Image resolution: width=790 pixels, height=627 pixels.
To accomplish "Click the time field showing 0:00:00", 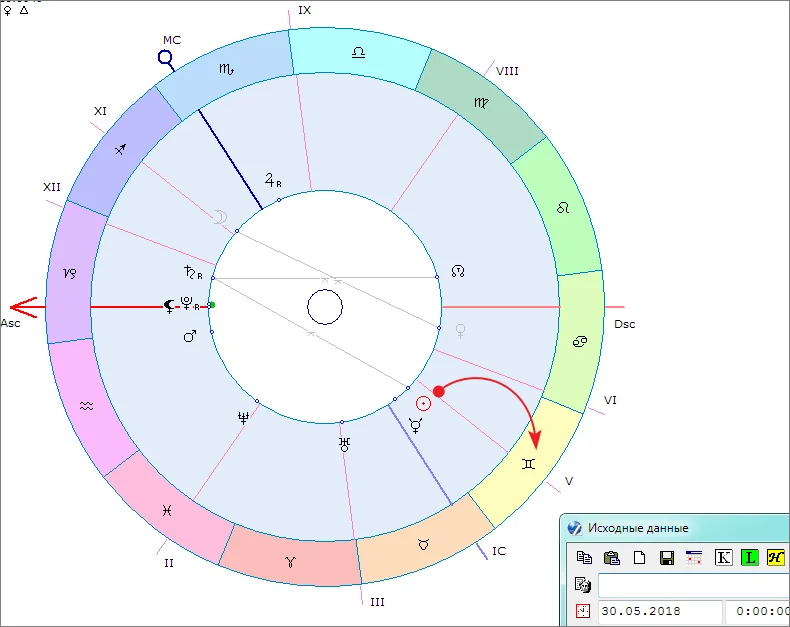I will (x=758, y=611).
